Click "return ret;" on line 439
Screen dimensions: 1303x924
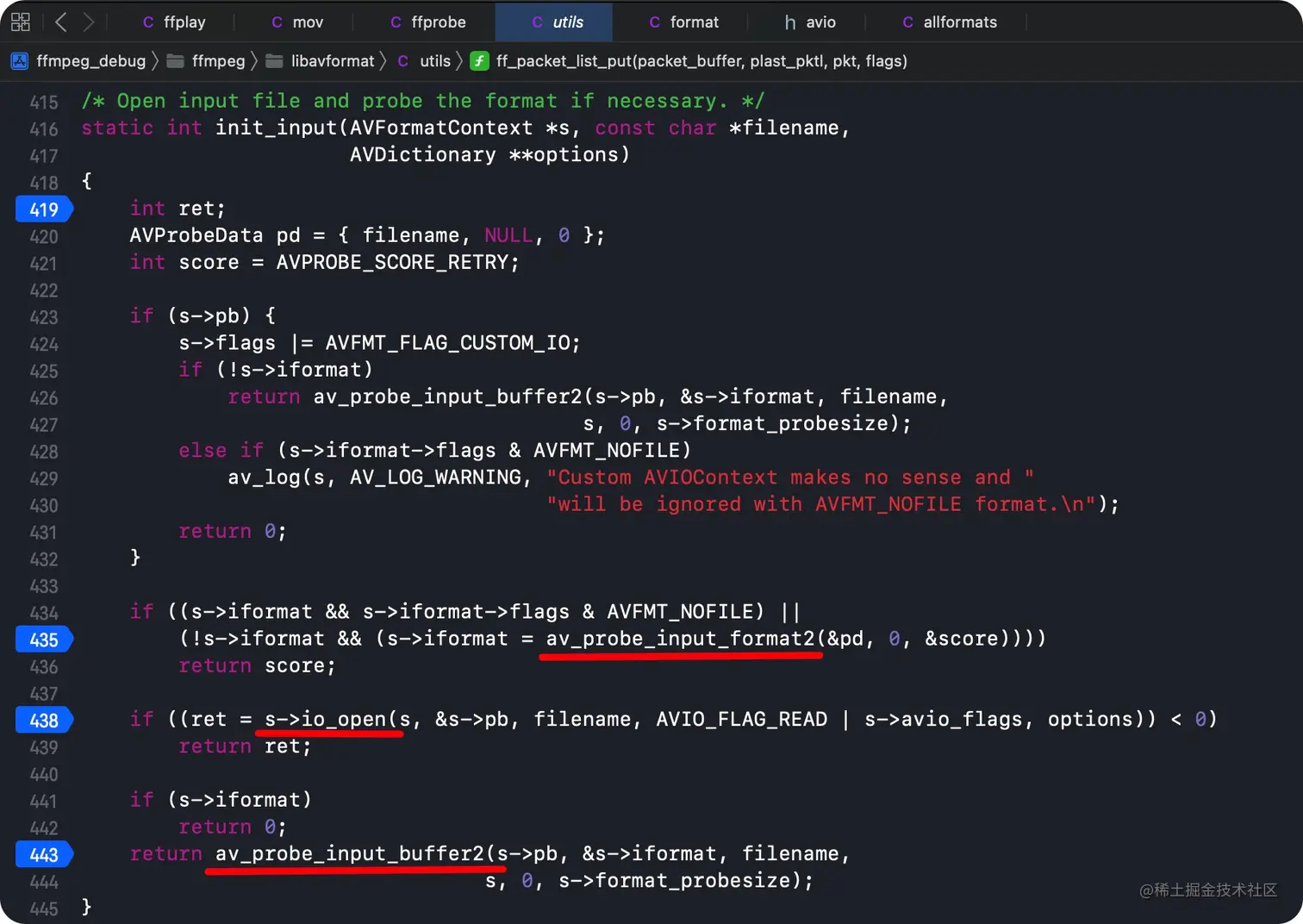(245, 746)
